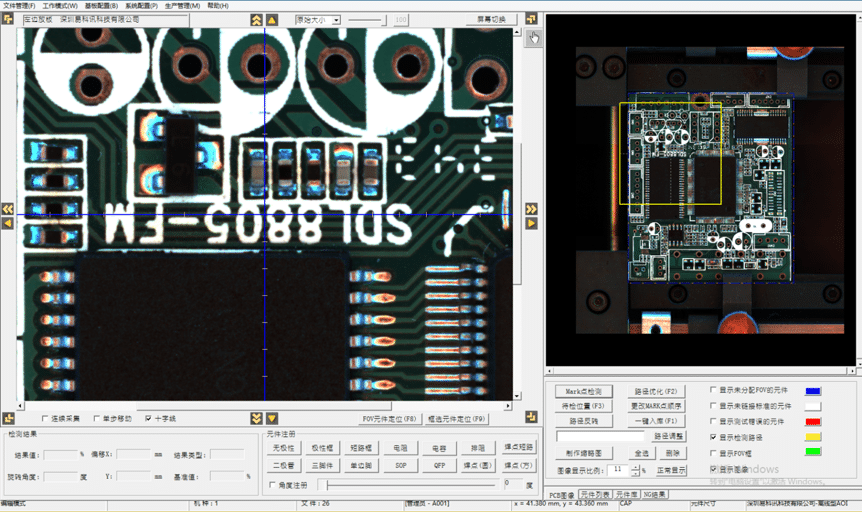Click the 路径优化 (F2) button

tap(656, 391)
